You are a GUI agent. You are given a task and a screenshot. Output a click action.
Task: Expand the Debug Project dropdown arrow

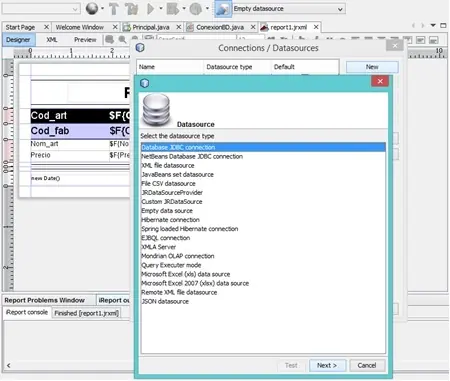click(x=184, y=8)
